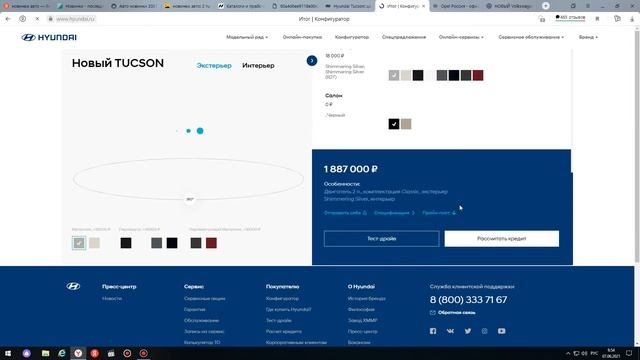Pick the first black swatch below the car viewer
This screenshot has height=360, width=640.
(x=126, y=243)
